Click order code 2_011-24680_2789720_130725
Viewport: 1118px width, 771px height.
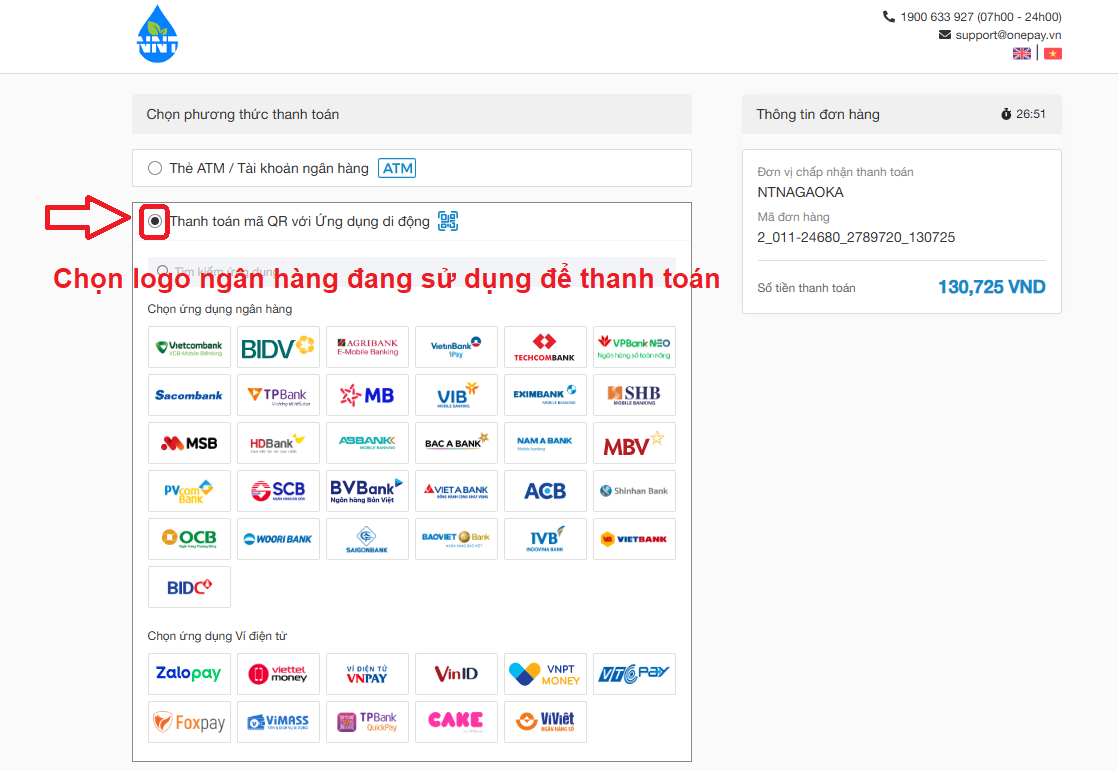click(856, 238)
